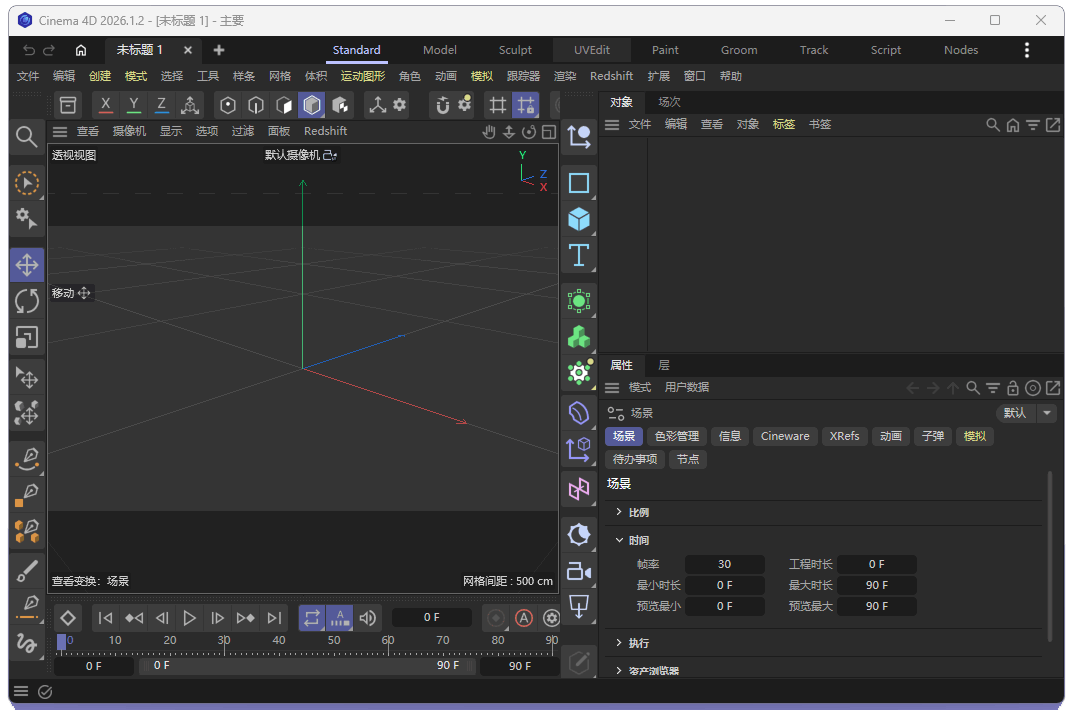Image resolution: width=1072 pixels, height=710 pixels.
Task: Select the Scale tool
Action: point(27,338)
